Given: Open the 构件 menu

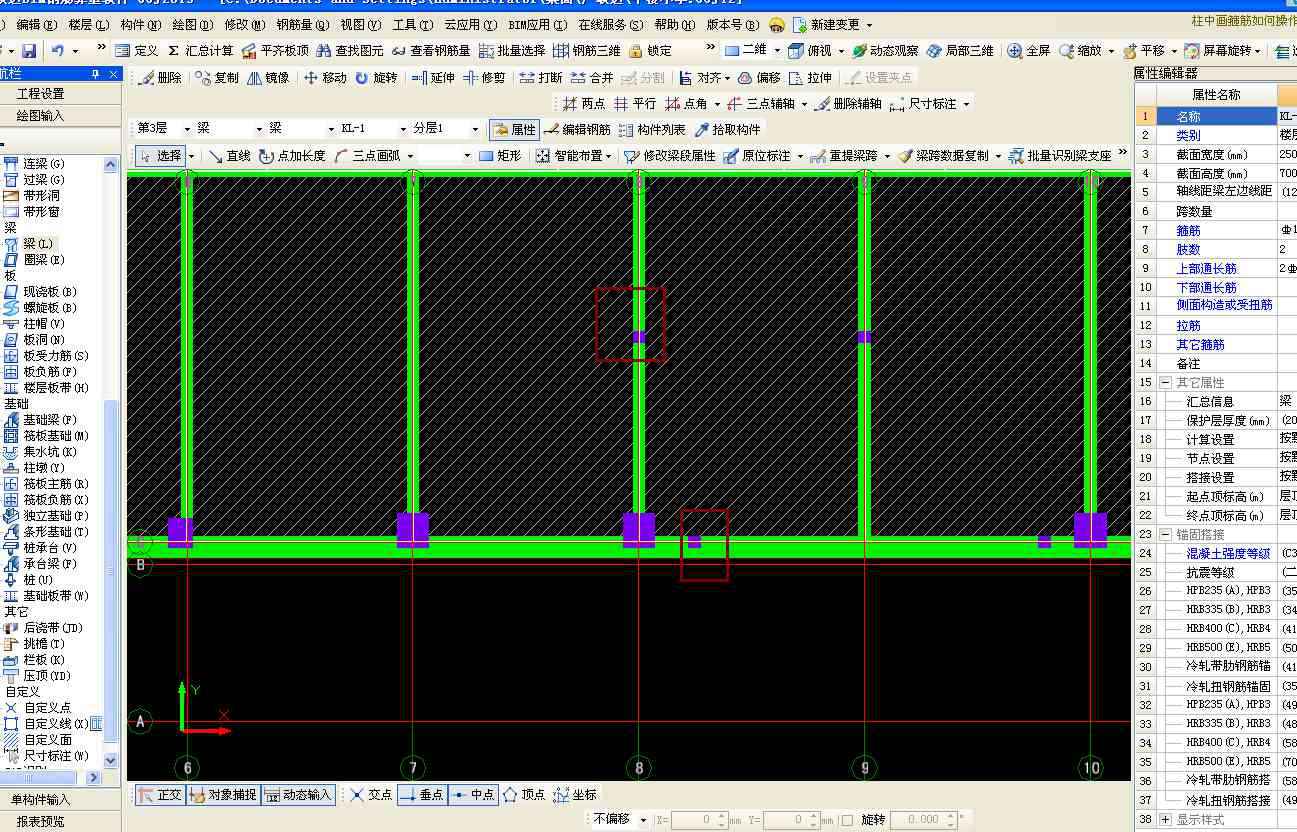Looking at the screenshot, I should click(140, 25).
